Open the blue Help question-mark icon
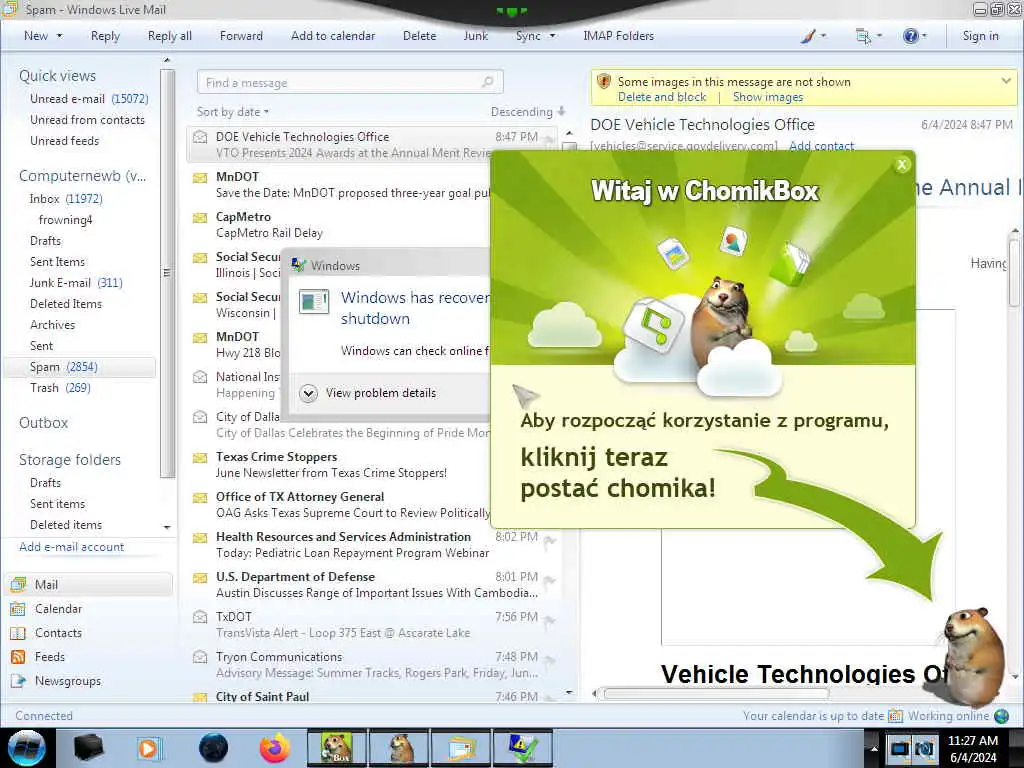Viewport: 1024px width, 768px height. point(910,37)
